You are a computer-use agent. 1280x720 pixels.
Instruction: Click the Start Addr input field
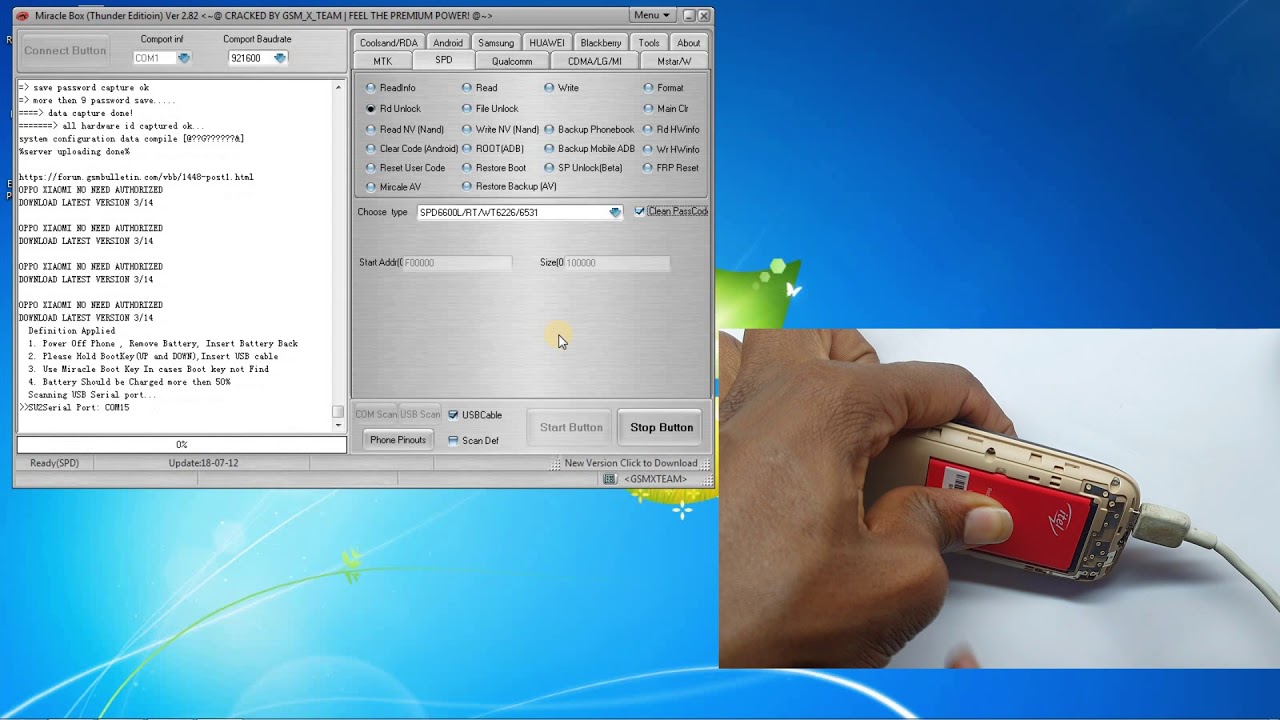point(457,263)
